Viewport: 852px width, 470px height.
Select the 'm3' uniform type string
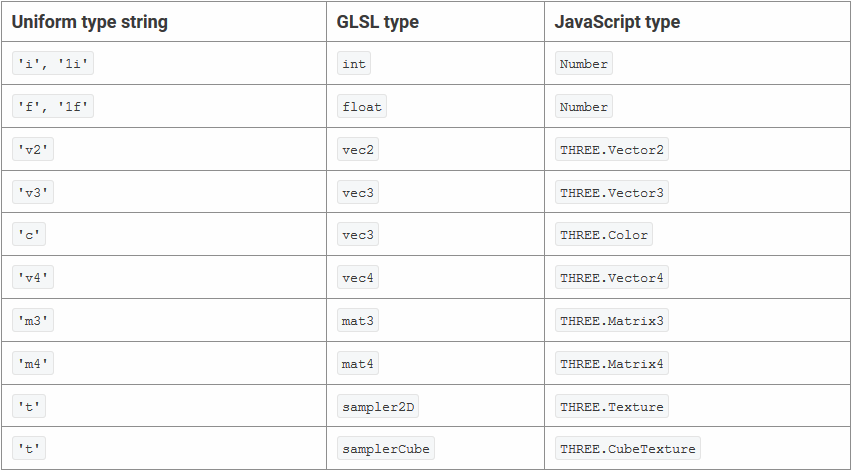(33, 321)
